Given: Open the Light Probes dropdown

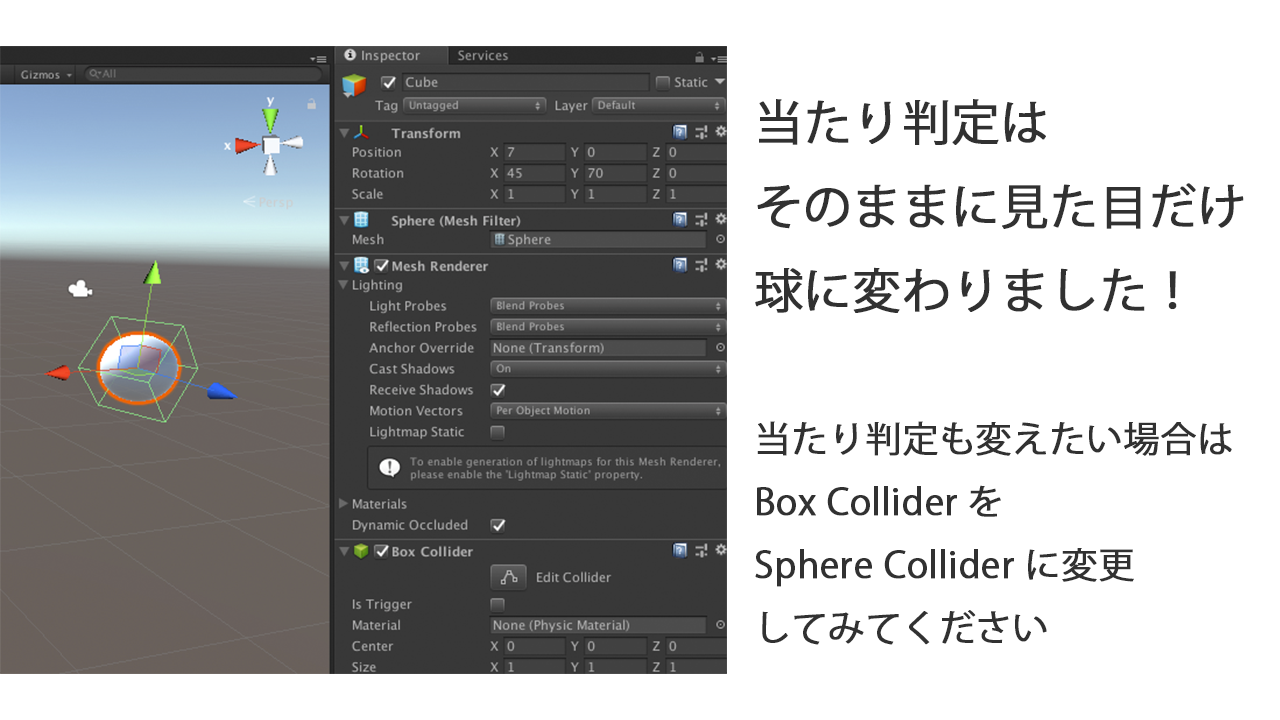Looking at the screenshot, I should click(608, 306).
